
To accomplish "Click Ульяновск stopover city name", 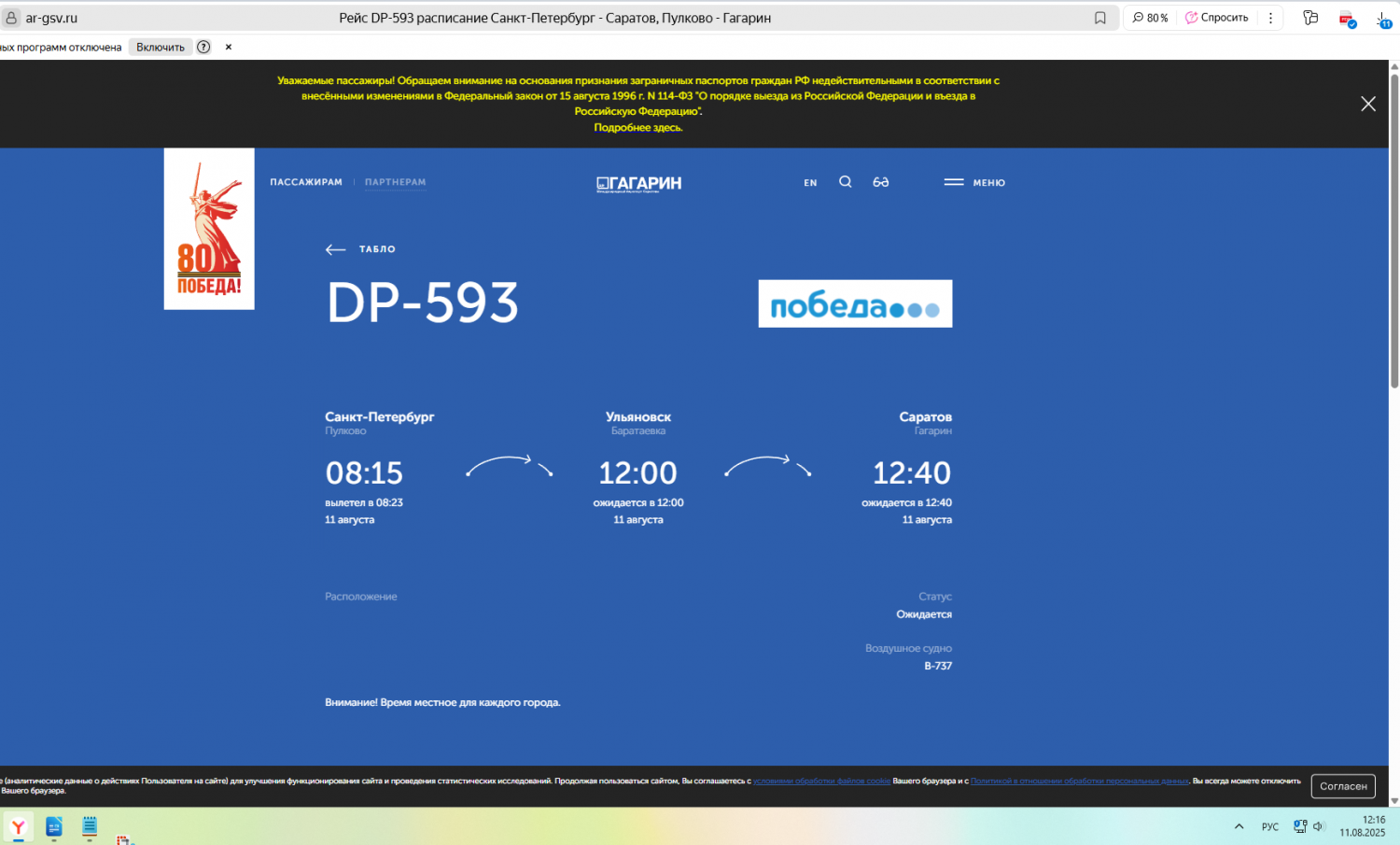I will tap(638, 416).
